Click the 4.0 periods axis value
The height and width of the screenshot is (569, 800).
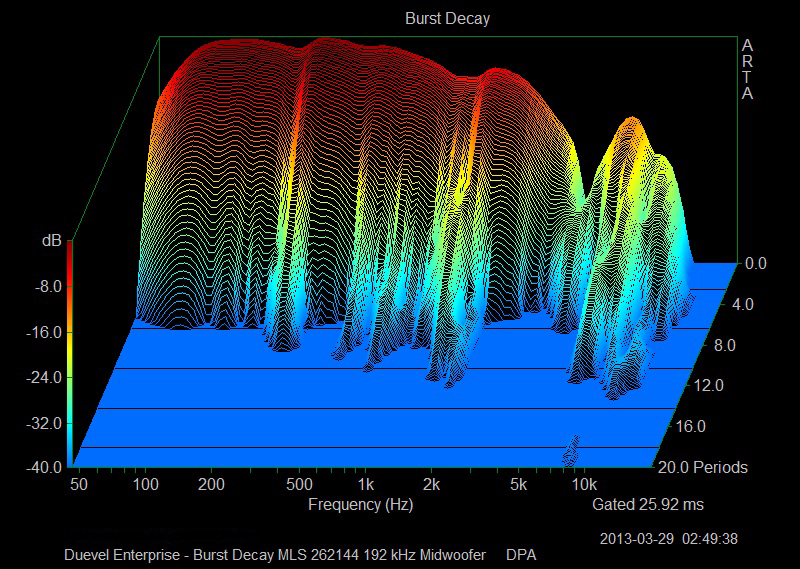742,305
